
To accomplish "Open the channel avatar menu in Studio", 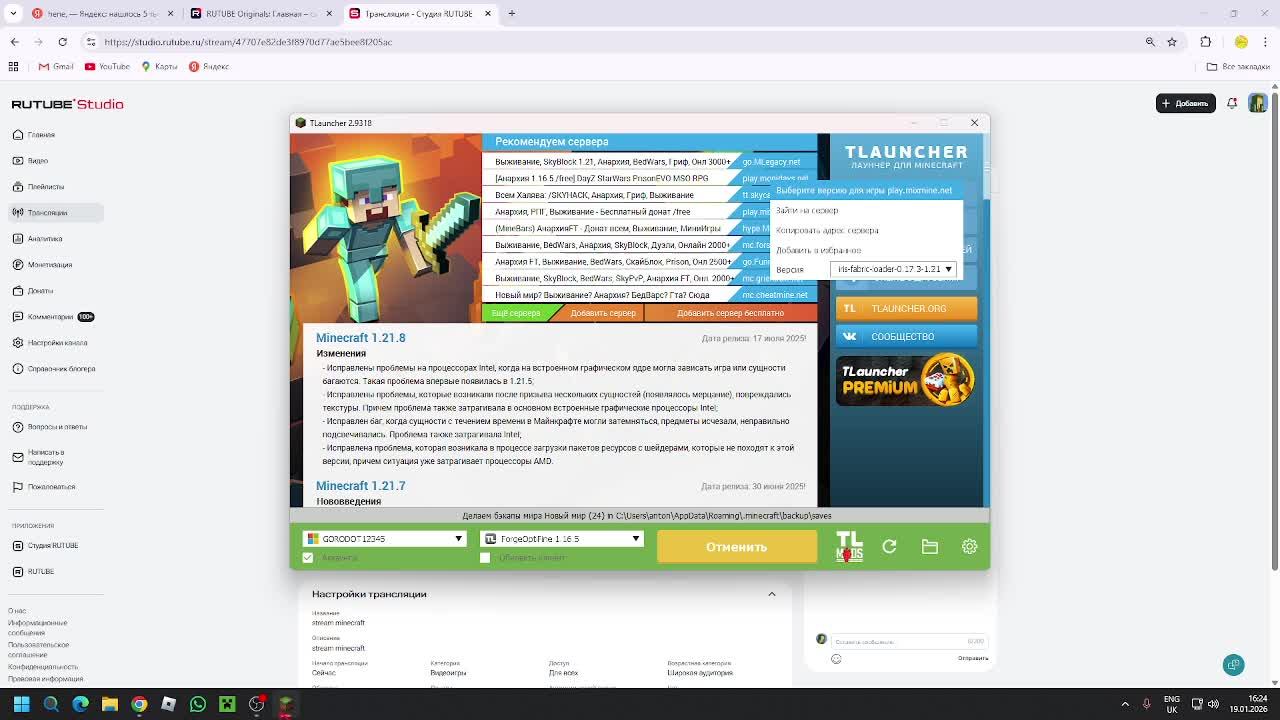I will click(1257, 103).
